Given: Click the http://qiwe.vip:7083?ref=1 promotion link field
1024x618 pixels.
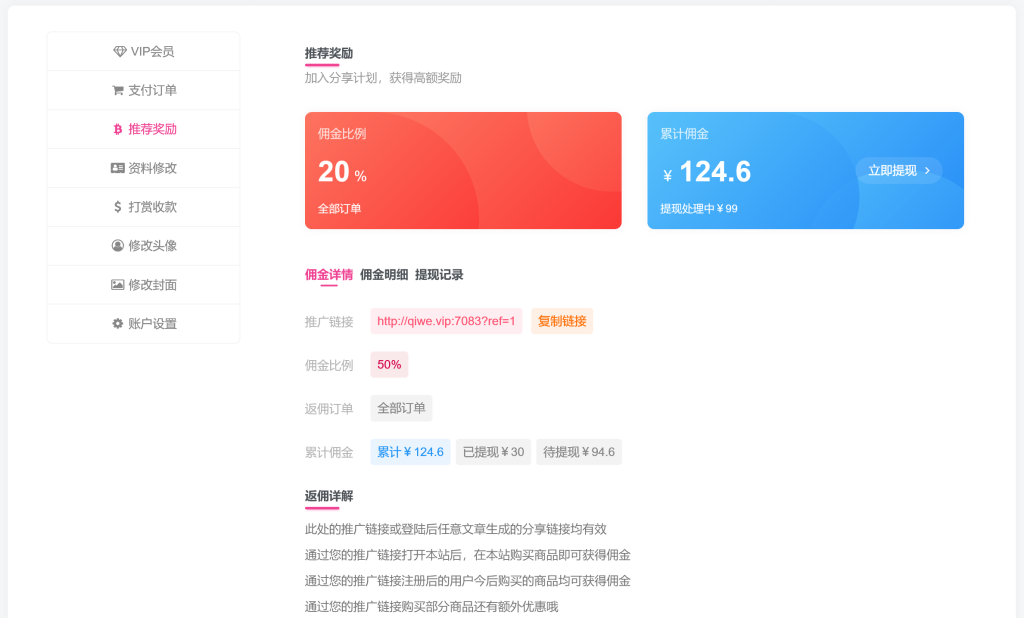Looking at the screenshot, I should click(446, 321).
